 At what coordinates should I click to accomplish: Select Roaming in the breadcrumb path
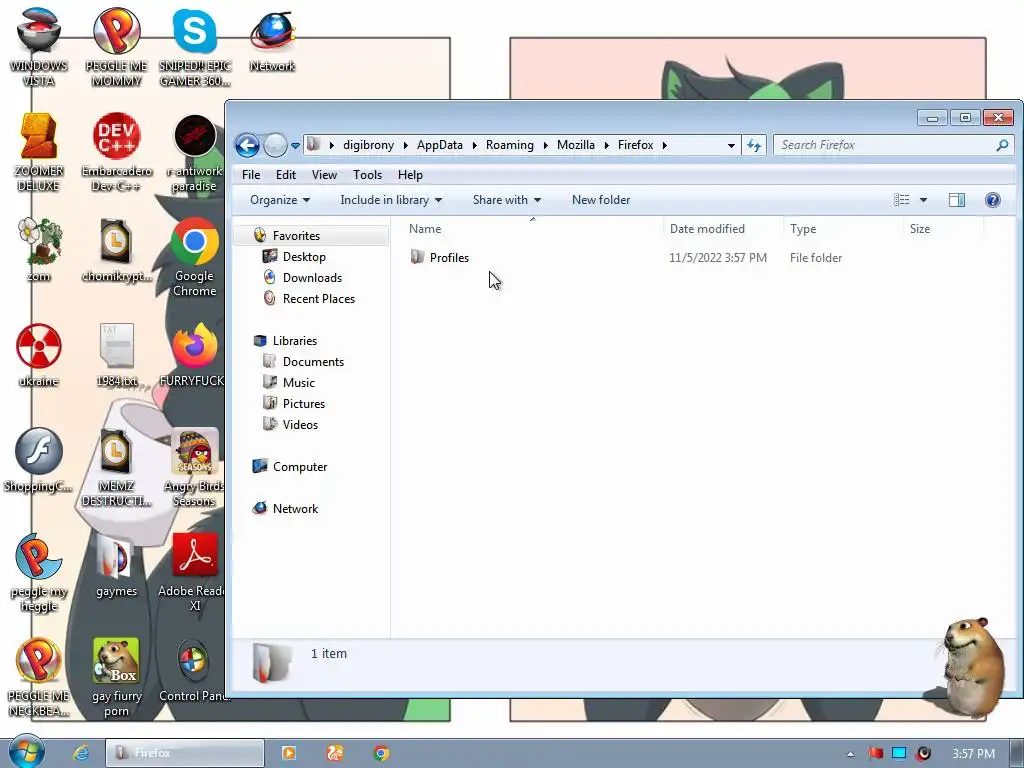(x=509, y=145)
